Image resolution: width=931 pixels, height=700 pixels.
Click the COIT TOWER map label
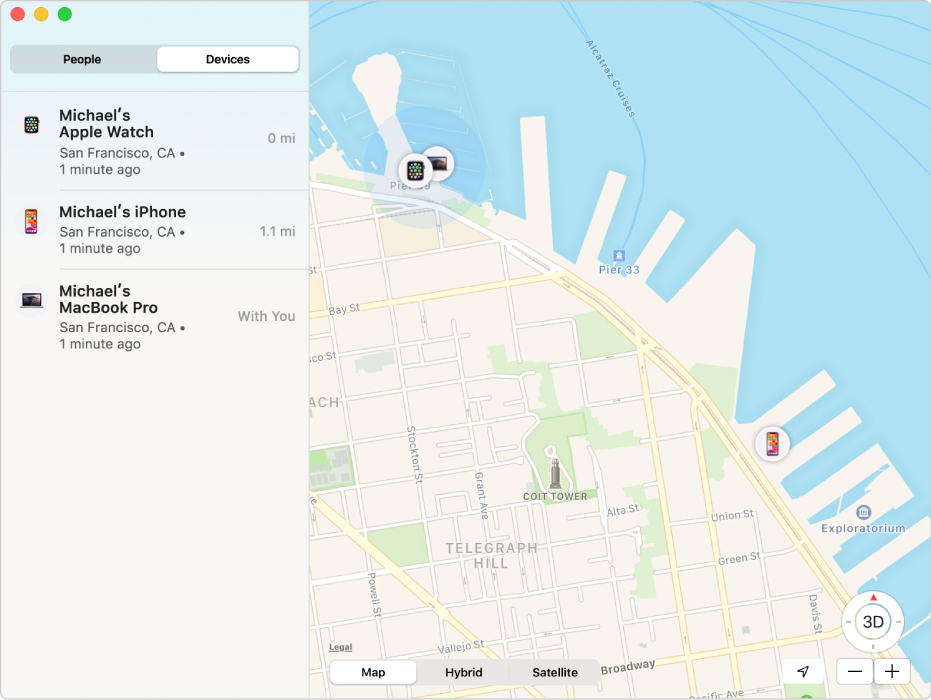pyautogui.click(x=555, y=496)
